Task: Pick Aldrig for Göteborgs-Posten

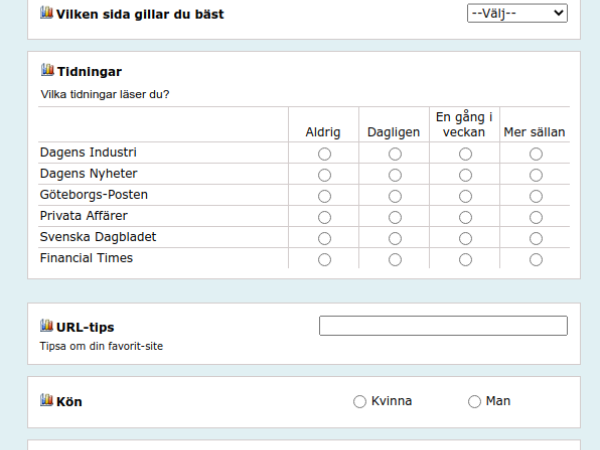Action: pyautogui.click(x=324, y=196)
